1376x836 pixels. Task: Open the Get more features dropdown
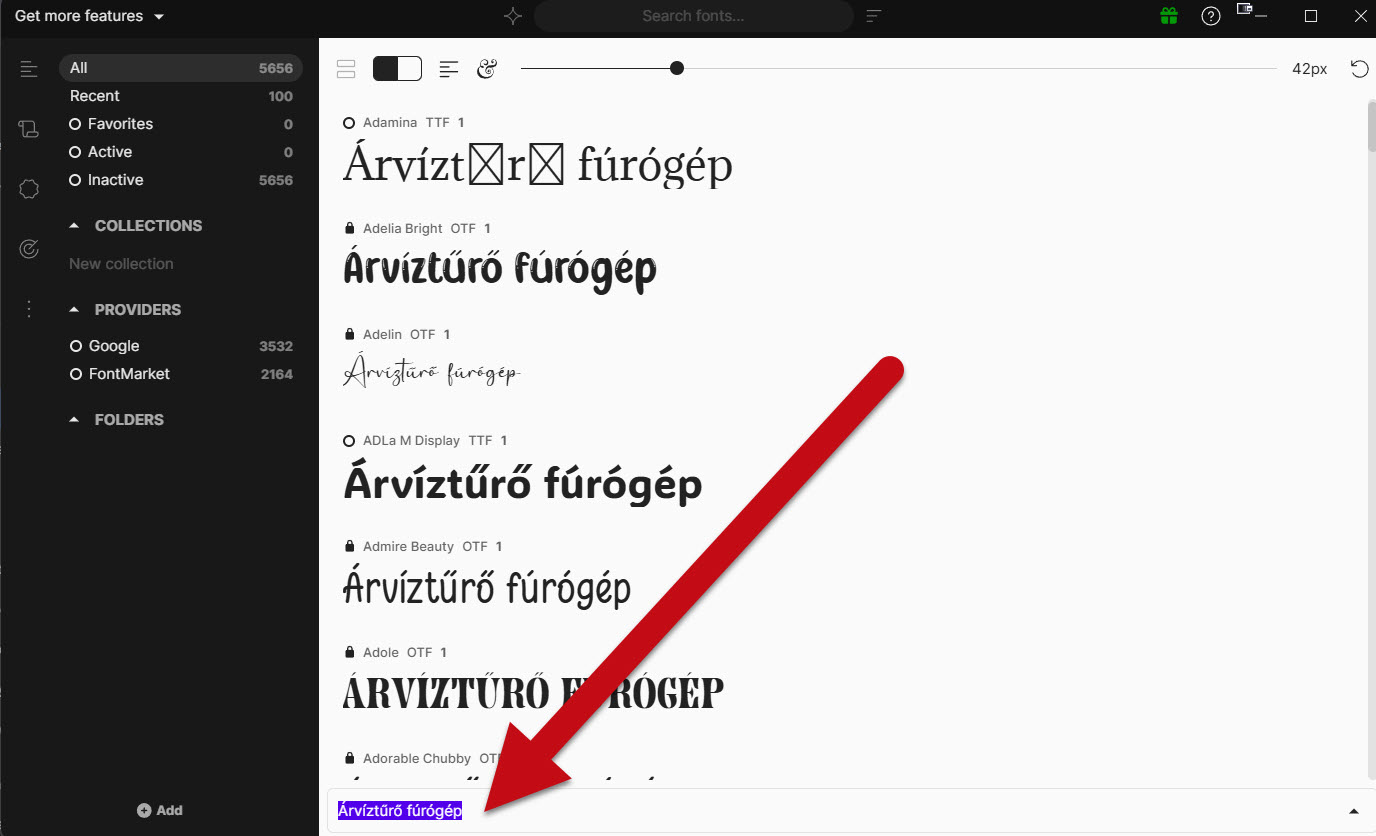click(x=90, y=16)
